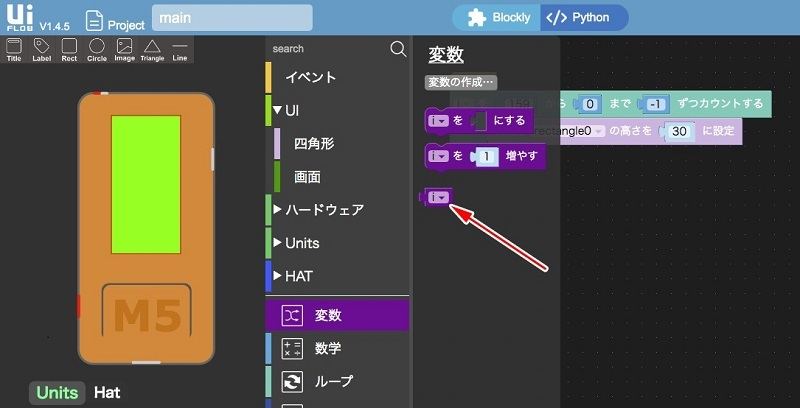Switch to Python code mode
Viewport: 800px width, 408px height.
coord(583,17)
